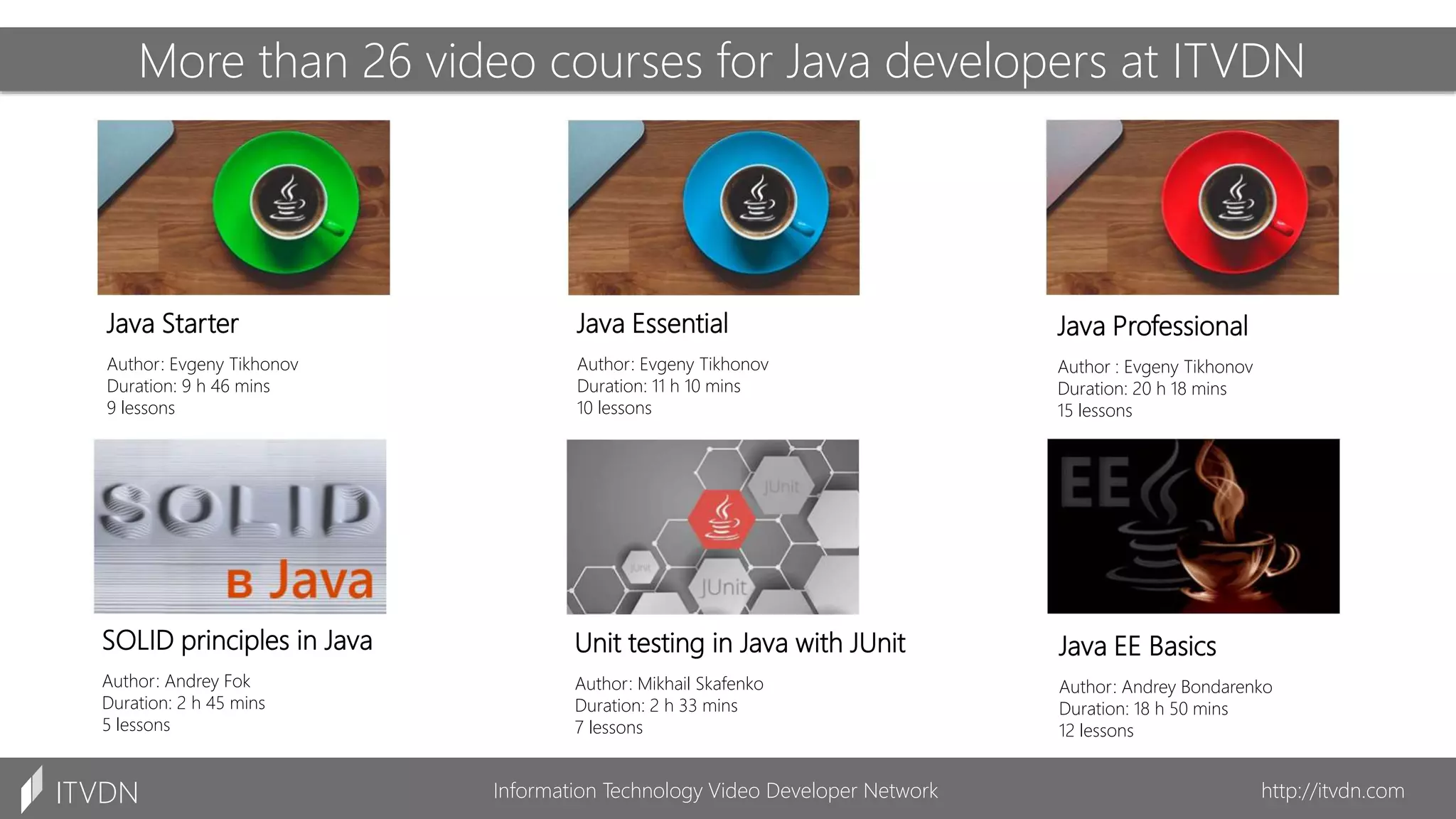Click the '9 lessons' text
This screenshot has width=1456, height=819.
(141, 408)
